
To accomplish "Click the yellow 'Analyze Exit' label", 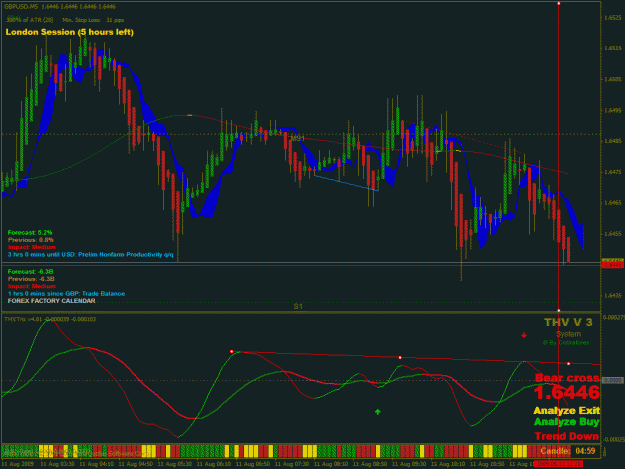I will click(566, 410).
